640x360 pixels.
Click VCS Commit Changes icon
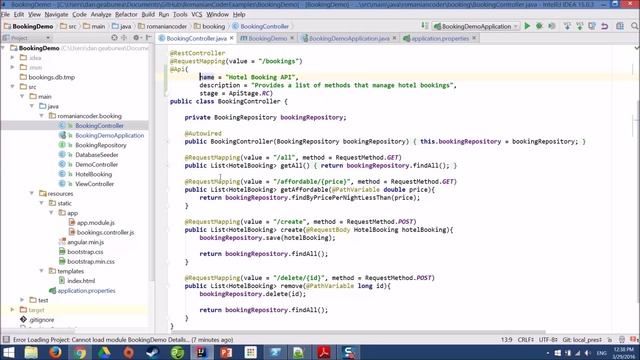pos(580,26)
